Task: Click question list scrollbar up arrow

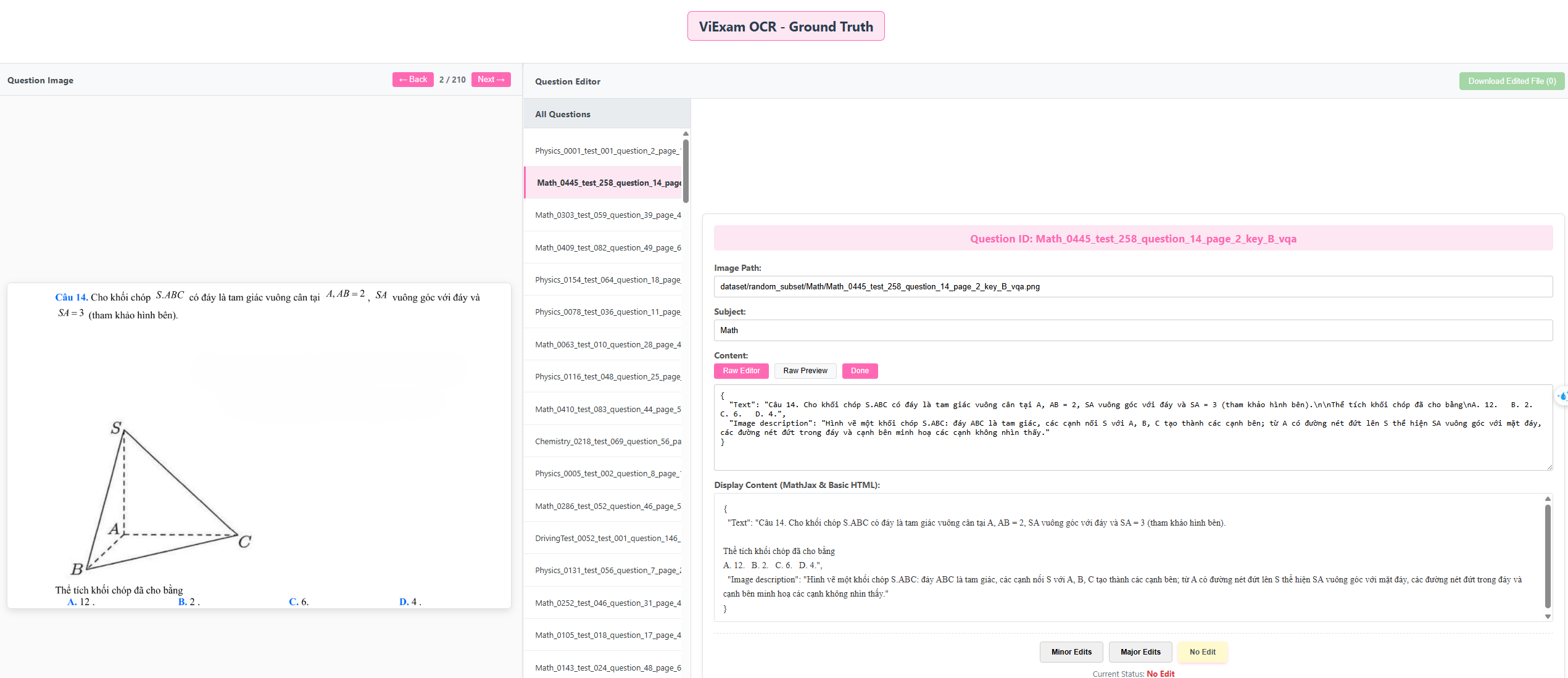Action: 686,134
